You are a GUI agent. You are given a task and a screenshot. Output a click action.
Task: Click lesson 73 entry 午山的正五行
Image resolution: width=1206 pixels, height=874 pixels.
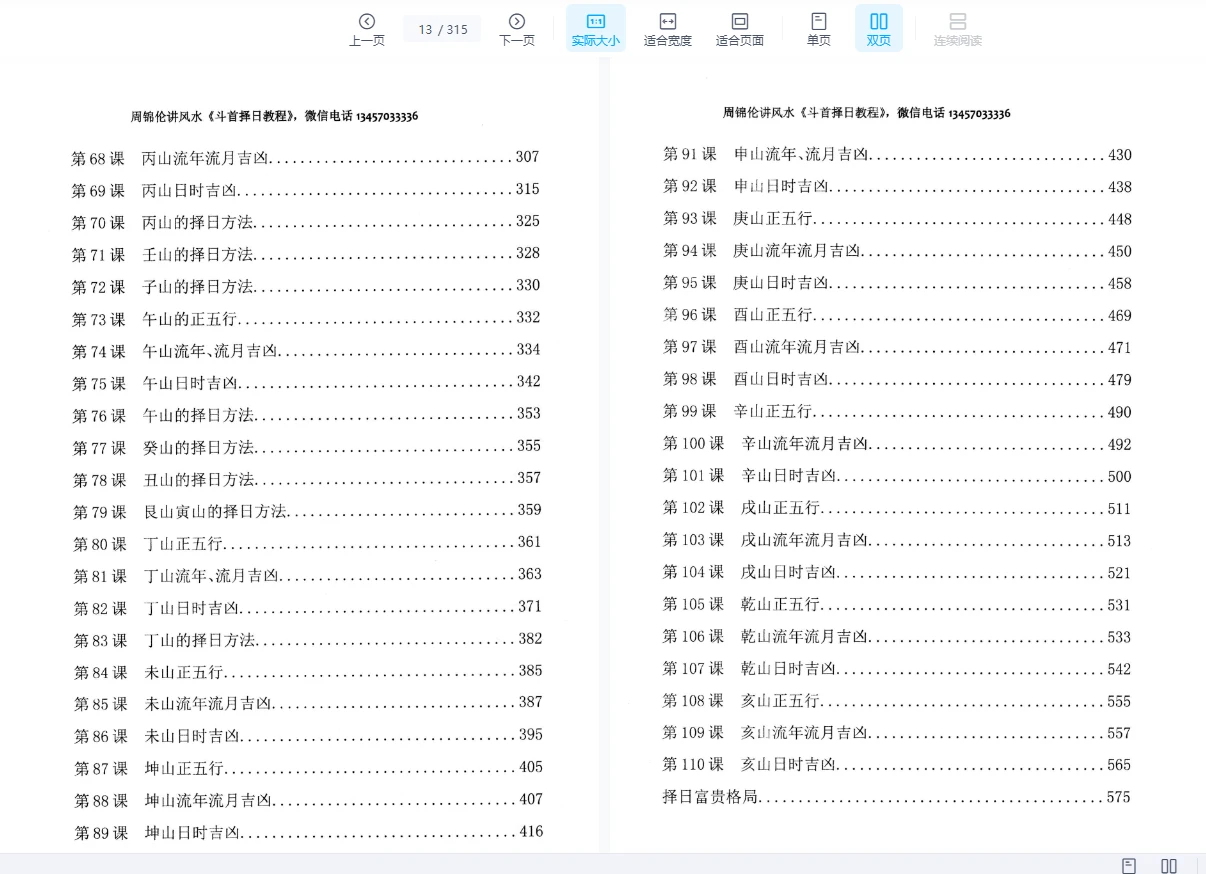pyautogui.click(x=306, y=318)
